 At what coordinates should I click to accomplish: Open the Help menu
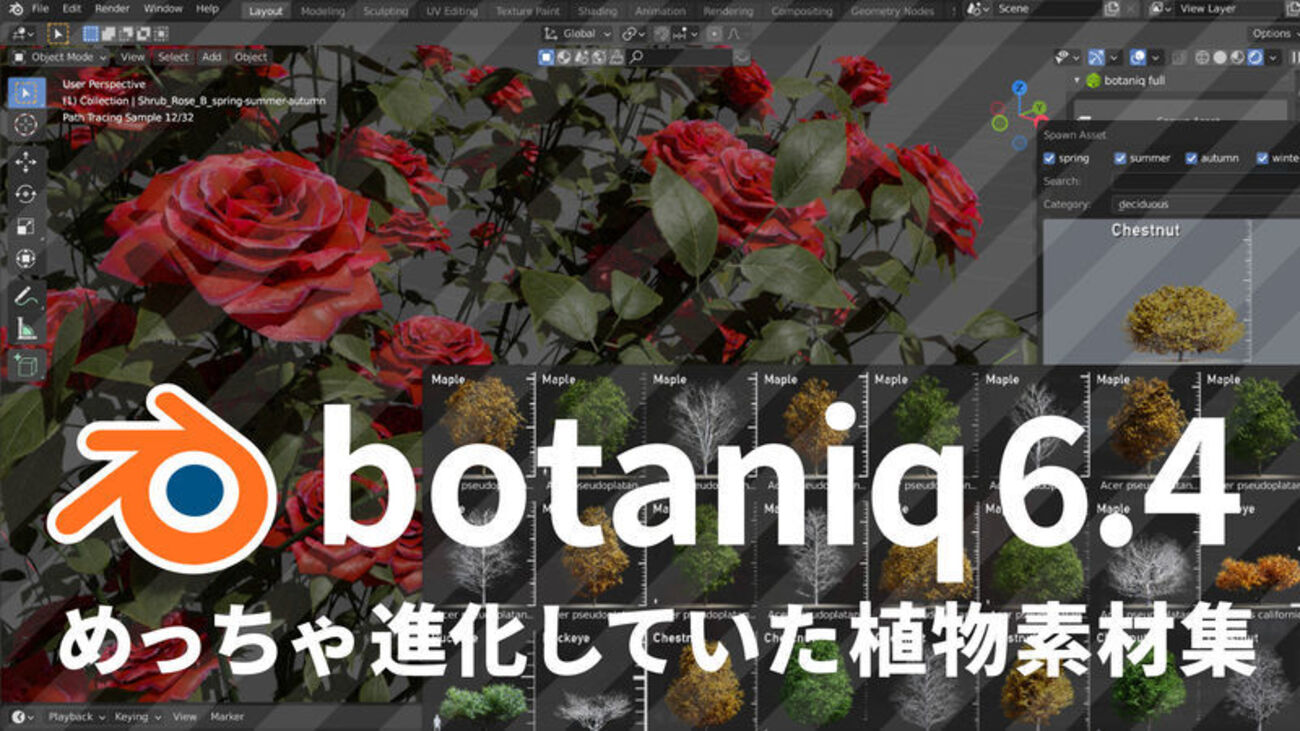(207, 9)
